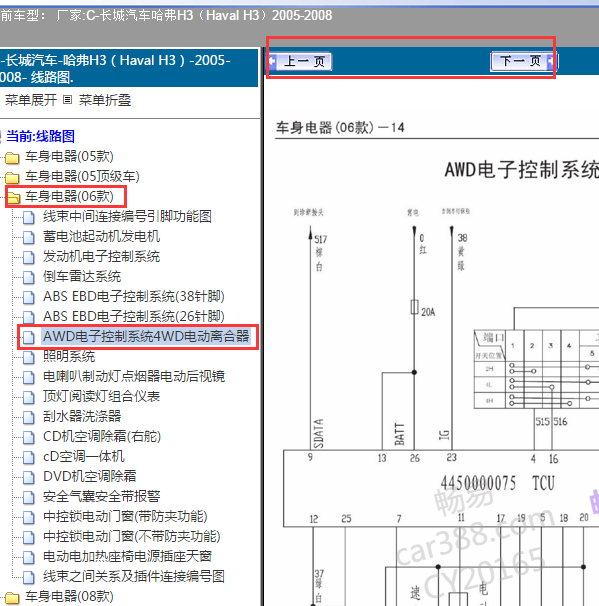Open 线束之间关系及插件连接编号图 page

(134, 577)
